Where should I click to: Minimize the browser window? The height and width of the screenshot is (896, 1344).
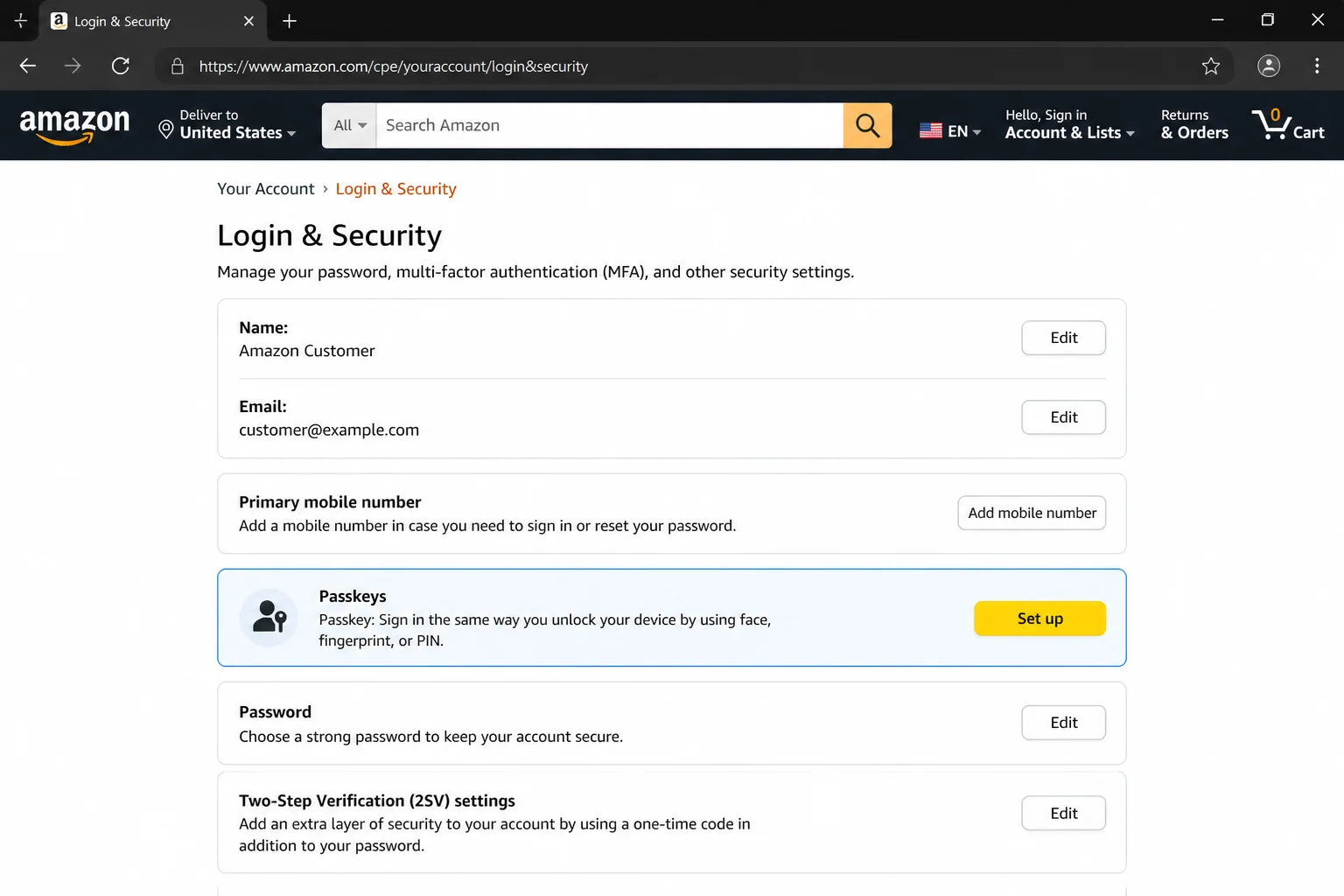[x=1217, y=20]
